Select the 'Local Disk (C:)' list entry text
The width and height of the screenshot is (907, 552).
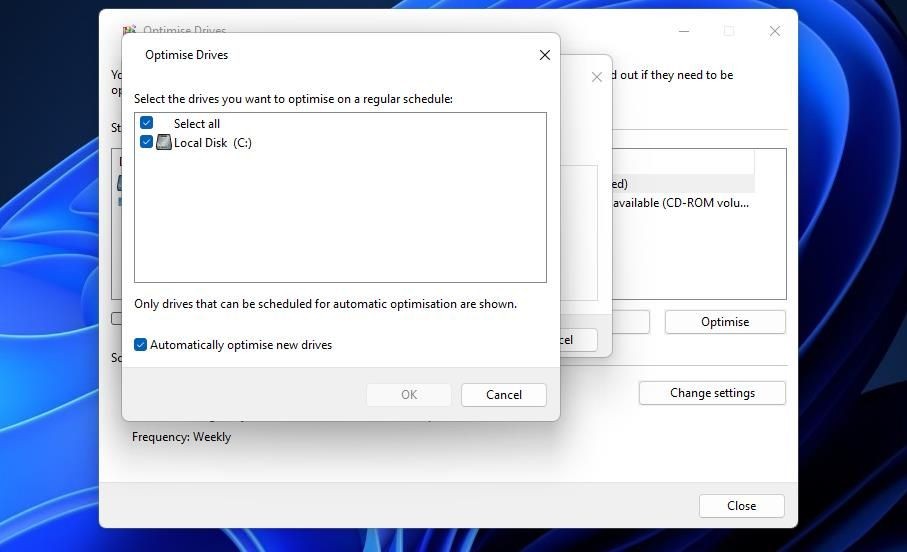213,143
